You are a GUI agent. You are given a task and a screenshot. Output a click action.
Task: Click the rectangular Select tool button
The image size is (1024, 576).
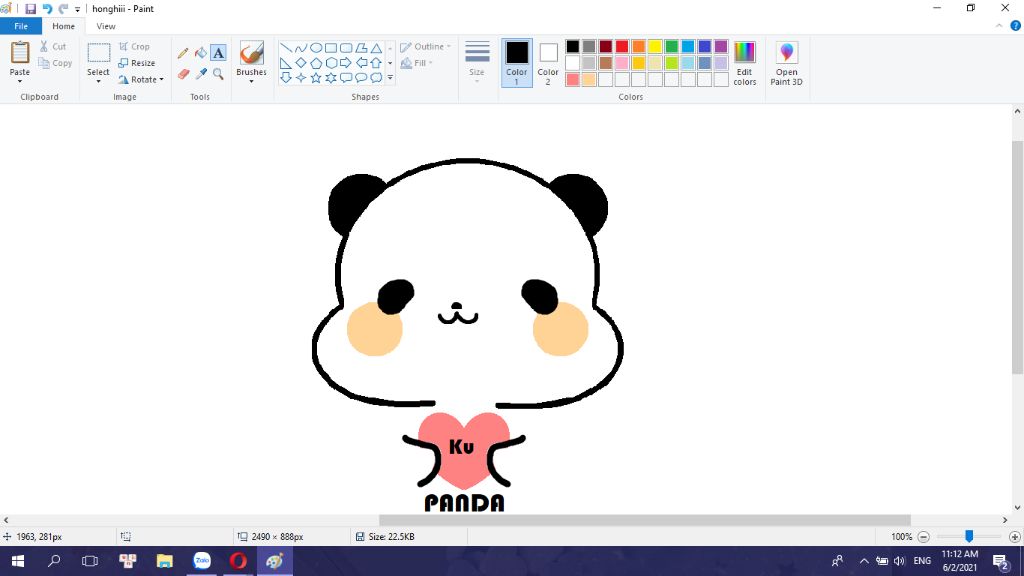tap(99, 53)
